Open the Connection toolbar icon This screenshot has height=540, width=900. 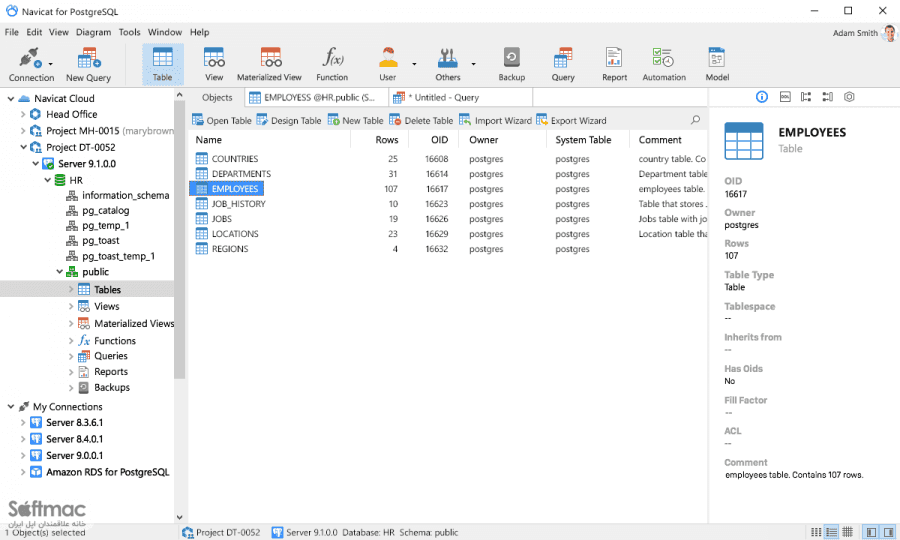[x=30, y=64]
